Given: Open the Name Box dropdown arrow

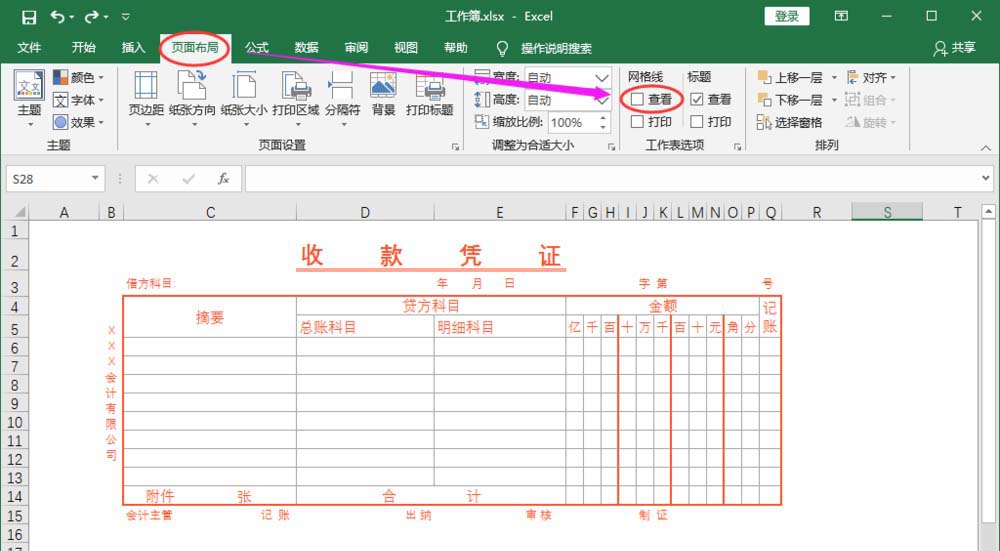Looking at the screenshot, I should (x=95, y=179).
